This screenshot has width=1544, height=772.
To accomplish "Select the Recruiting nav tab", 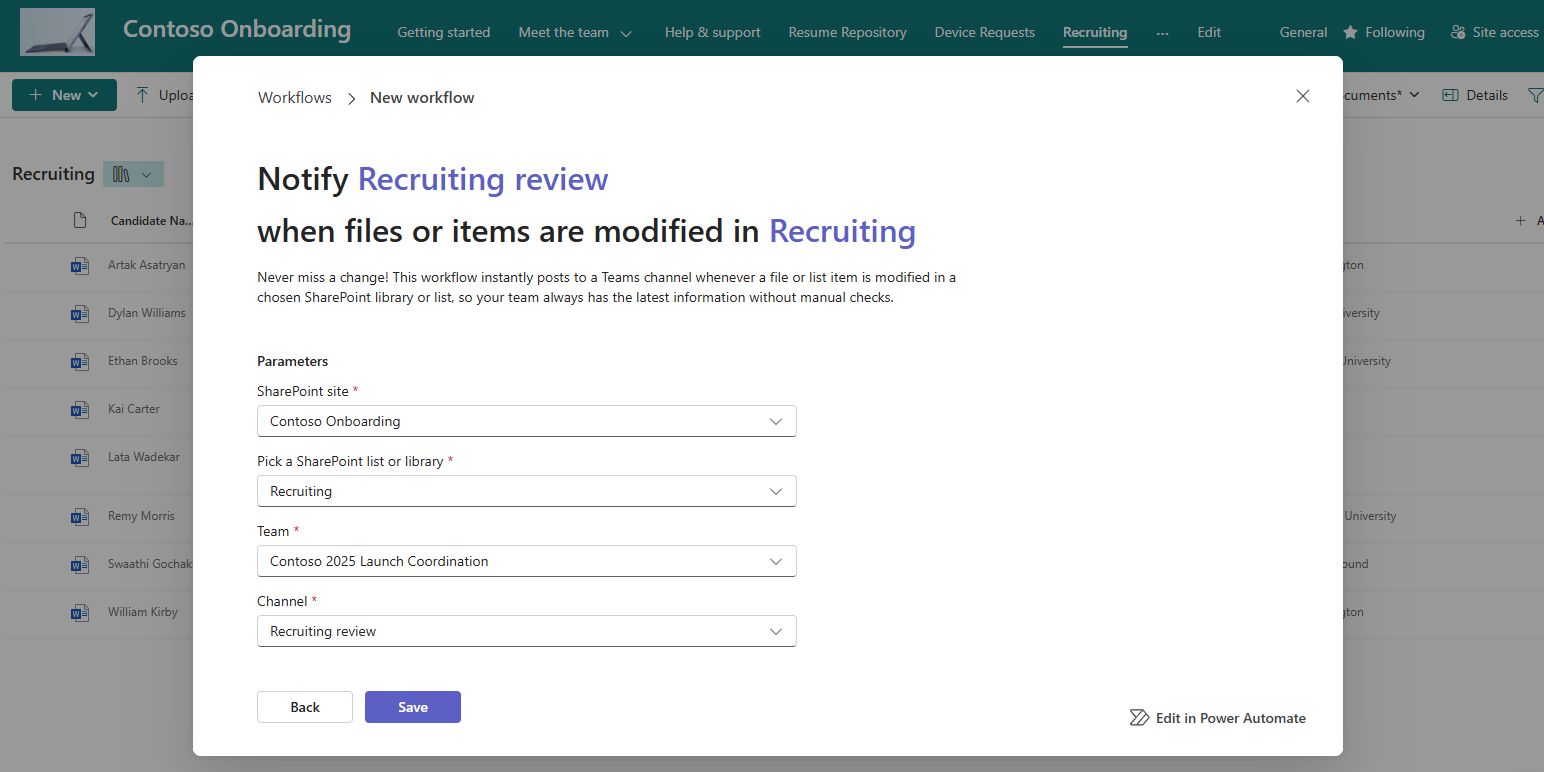I will pos(1095,32).
